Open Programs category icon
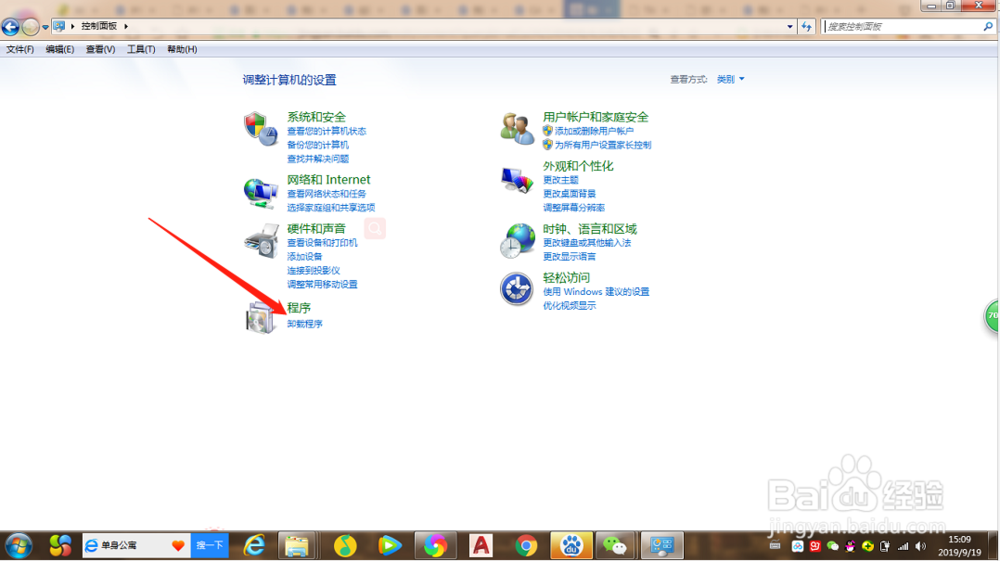 click(261, 317)
